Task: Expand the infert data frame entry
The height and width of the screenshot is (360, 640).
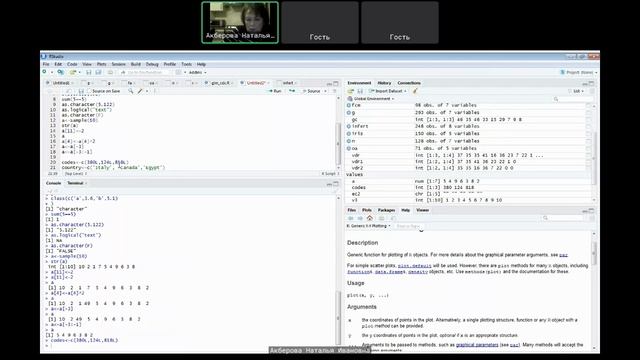Action: pyautogui.click(x=349, y=127)
